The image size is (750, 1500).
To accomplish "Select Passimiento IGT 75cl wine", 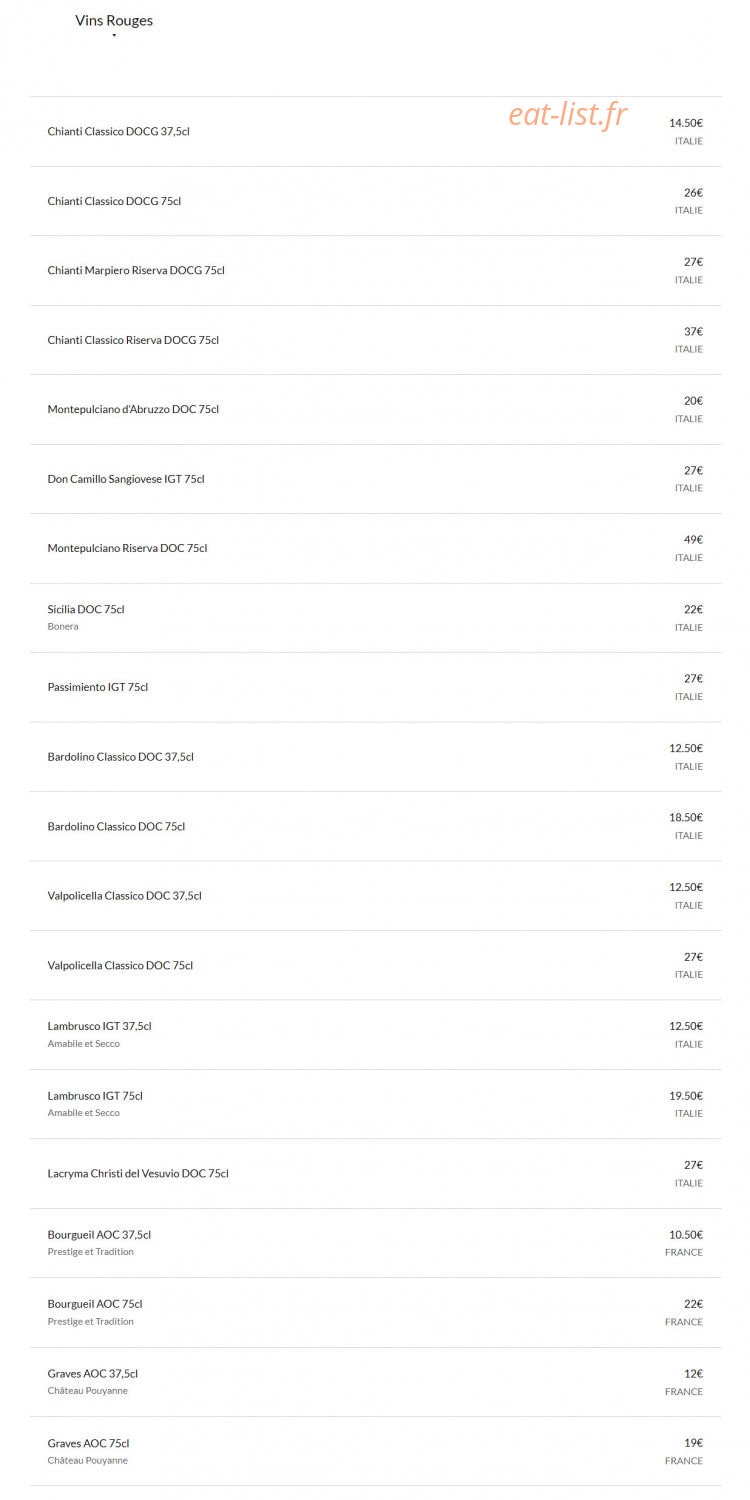I will click(375, 688).
